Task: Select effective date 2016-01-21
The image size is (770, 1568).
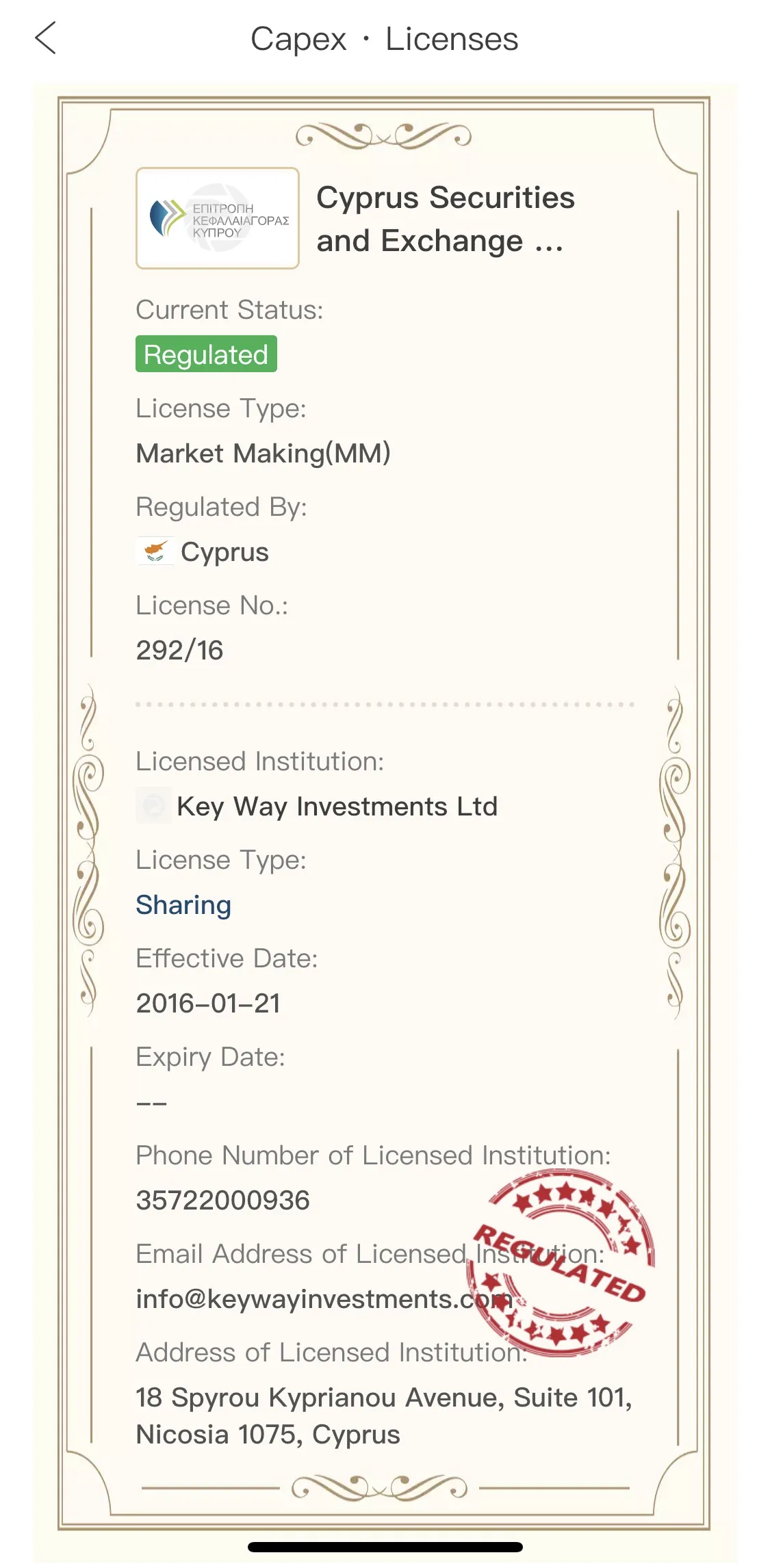Action: (x=208, y=1003)
